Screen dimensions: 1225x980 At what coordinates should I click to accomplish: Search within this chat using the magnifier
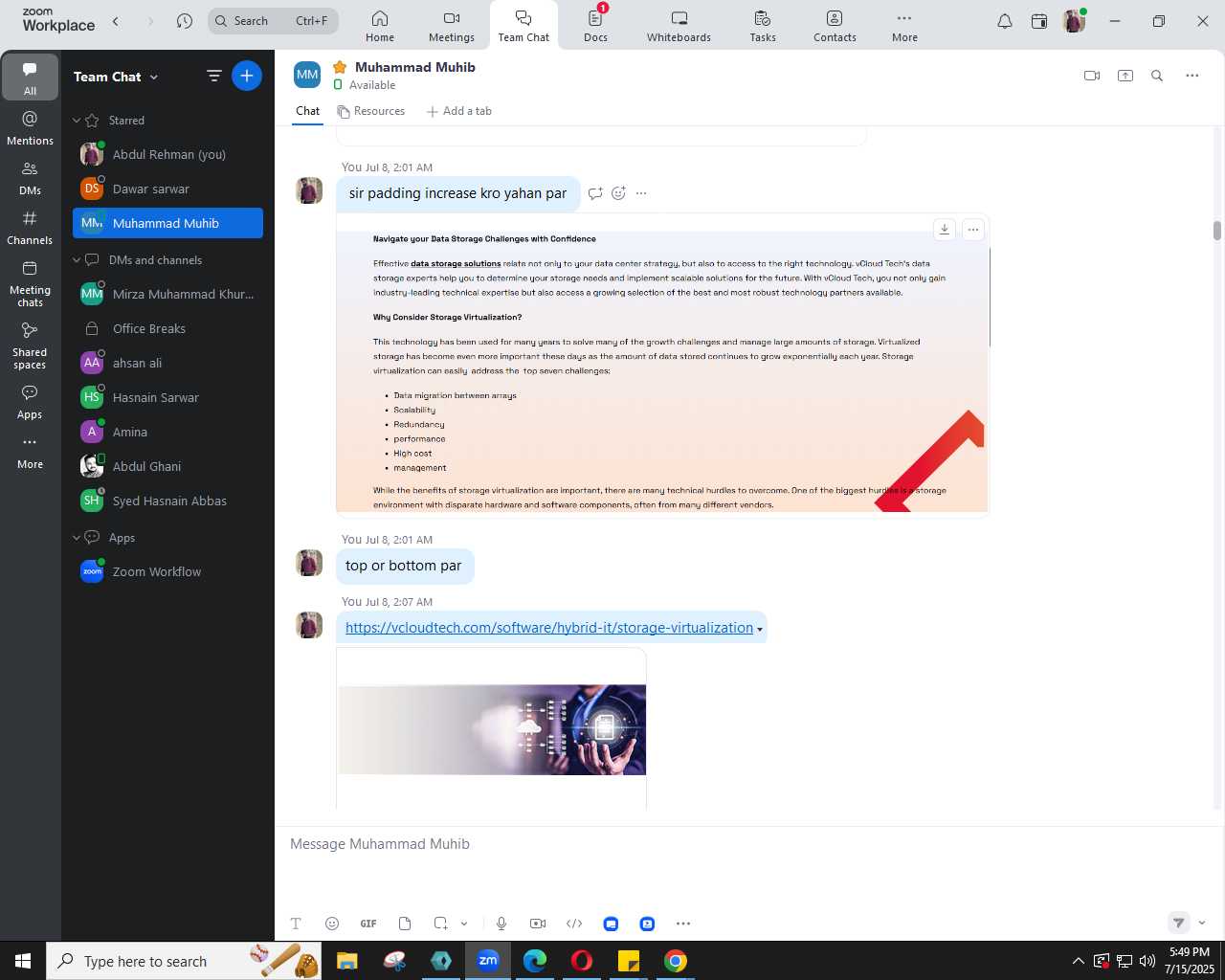click(x=1157, y=76)
